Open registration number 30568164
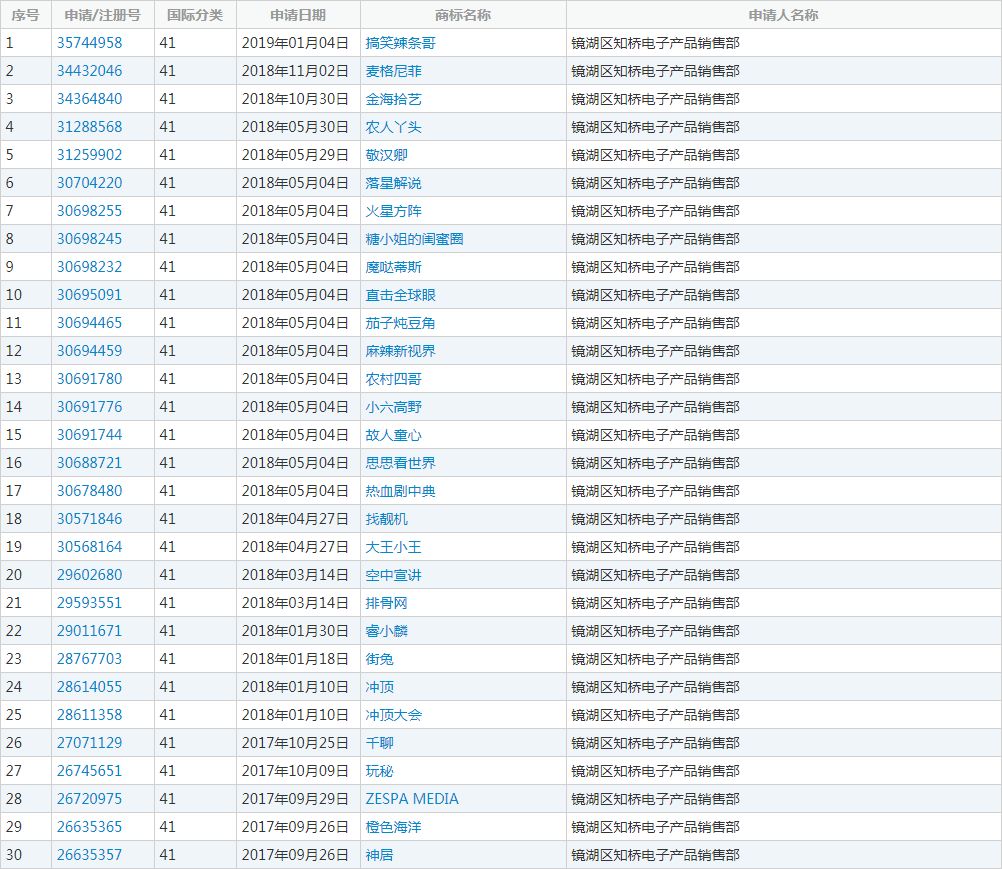The image size is (1002, 869). click(89, 547)
